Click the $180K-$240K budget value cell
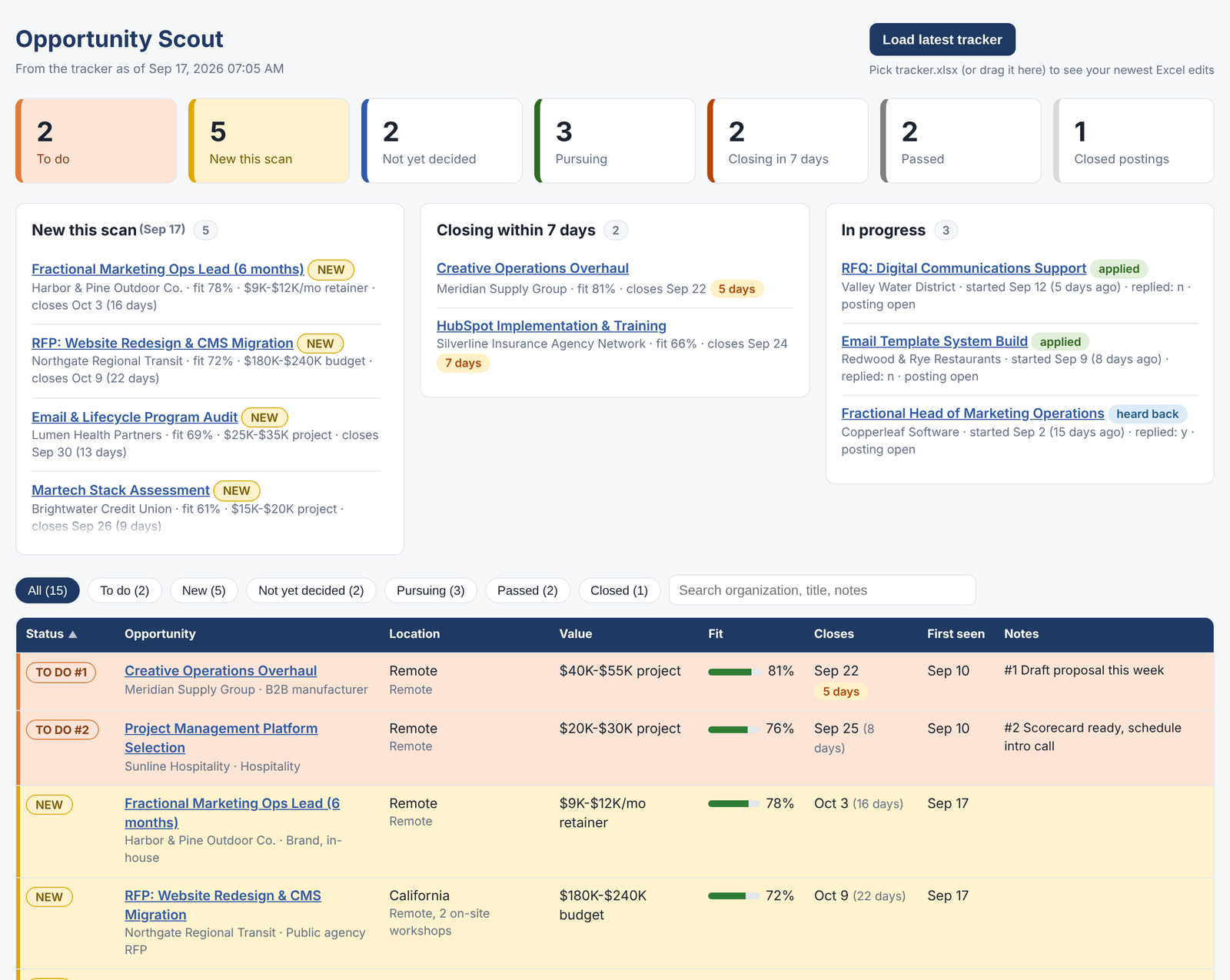The width and height of the screenshot is (1230, 980). click(x=603, y=905)
